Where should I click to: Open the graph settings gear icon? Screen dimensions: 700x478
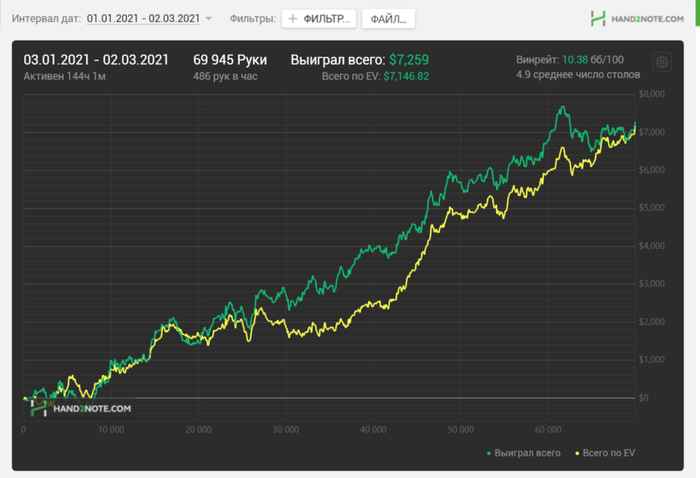[662, 62]
